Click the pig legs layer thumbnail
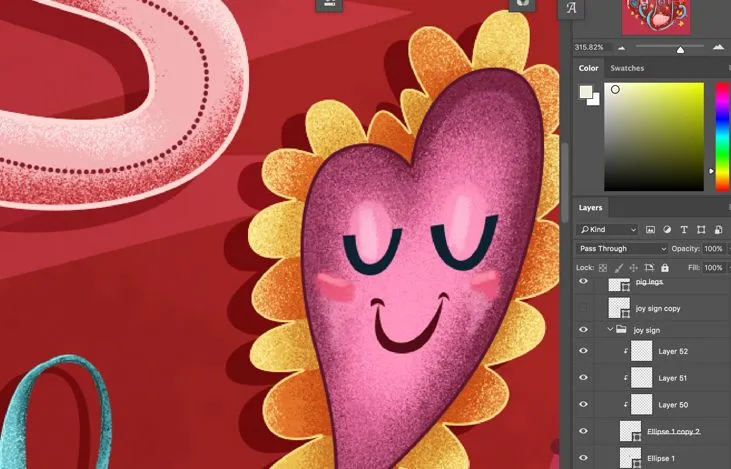731x469 pixels. pyautogui.click(x=619, y=284)
